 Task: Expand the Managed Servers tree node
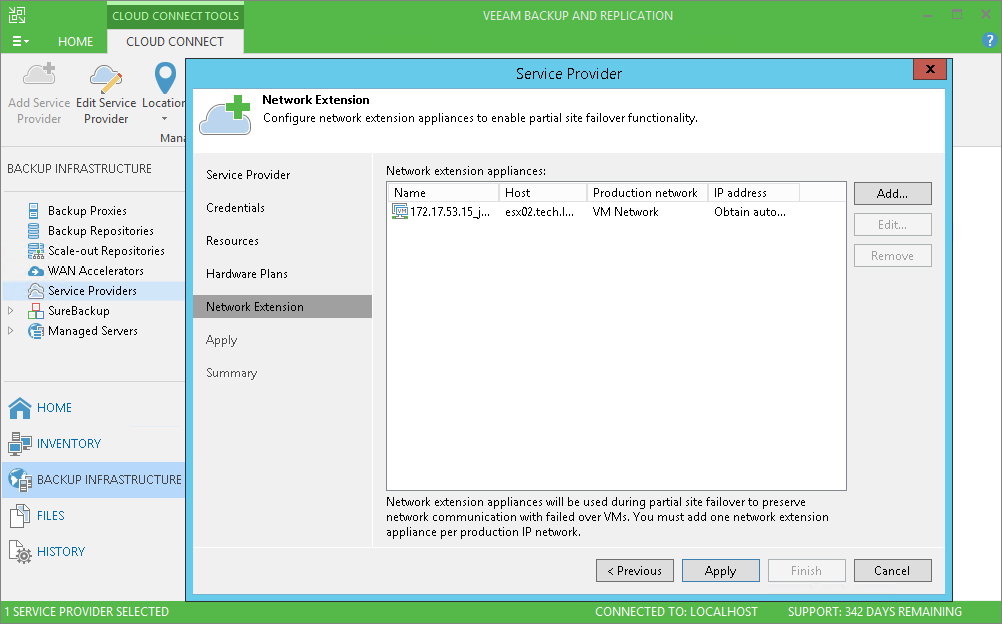pos(10,331)
